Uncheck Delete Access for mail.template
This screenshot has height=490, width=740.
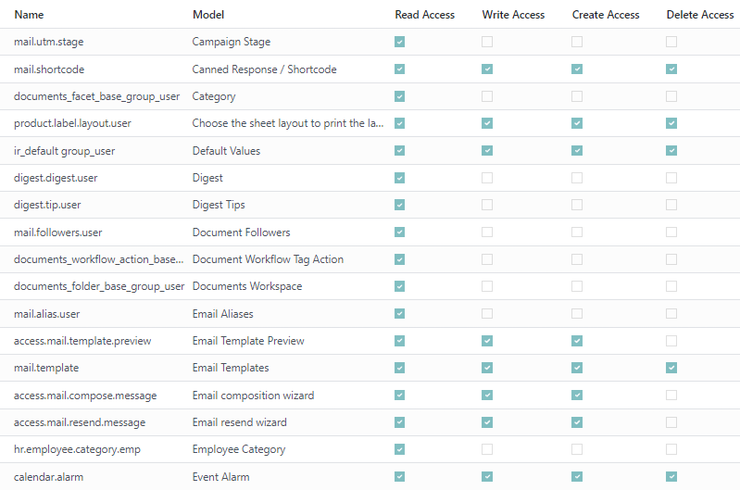(672, 368)
